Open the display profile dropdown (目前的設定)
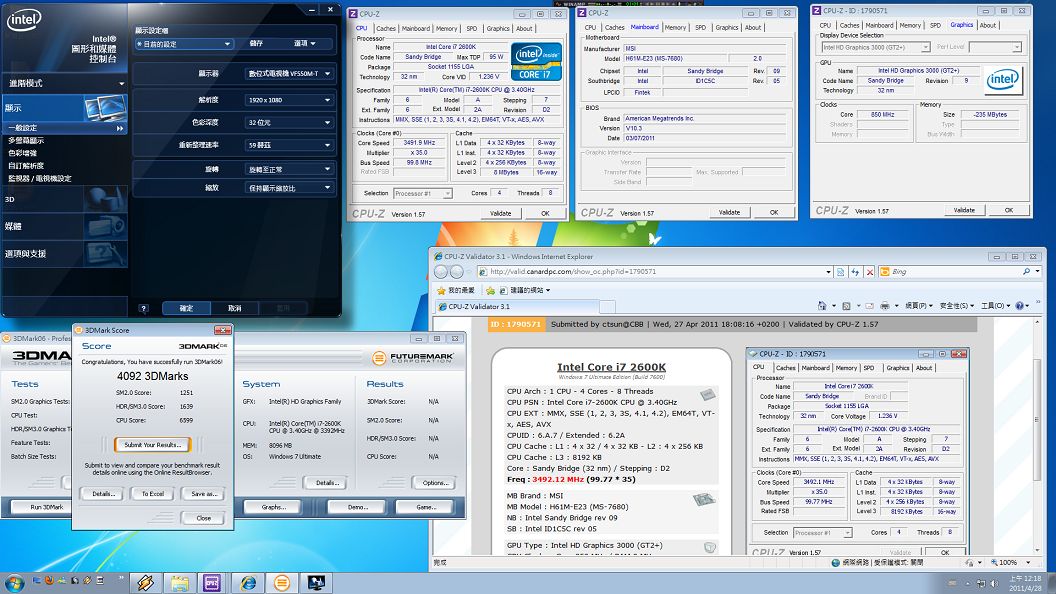1056x594 pixels. coord(183,44)
